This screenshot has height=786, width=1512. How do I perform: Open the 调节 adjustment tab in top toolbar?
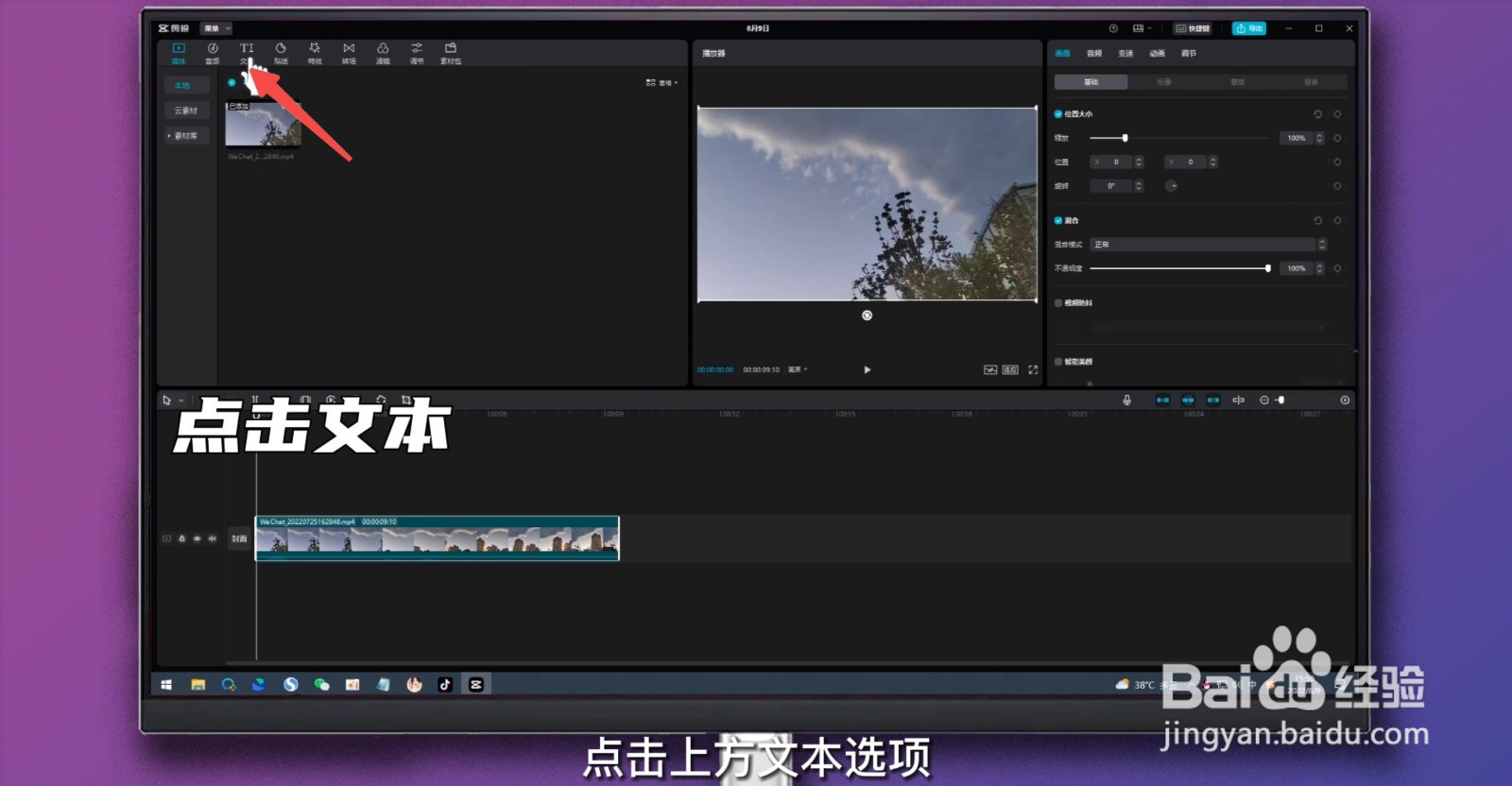pos(417,53)
